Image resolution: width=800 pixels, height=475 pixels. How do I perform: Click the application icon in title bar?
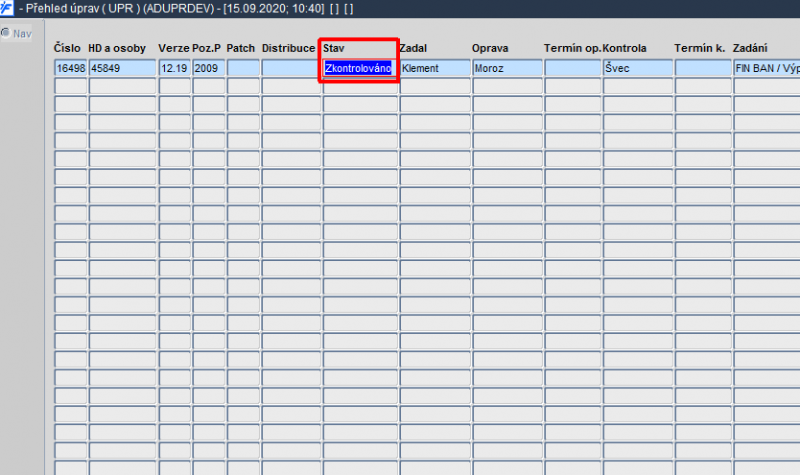(7, 8)
